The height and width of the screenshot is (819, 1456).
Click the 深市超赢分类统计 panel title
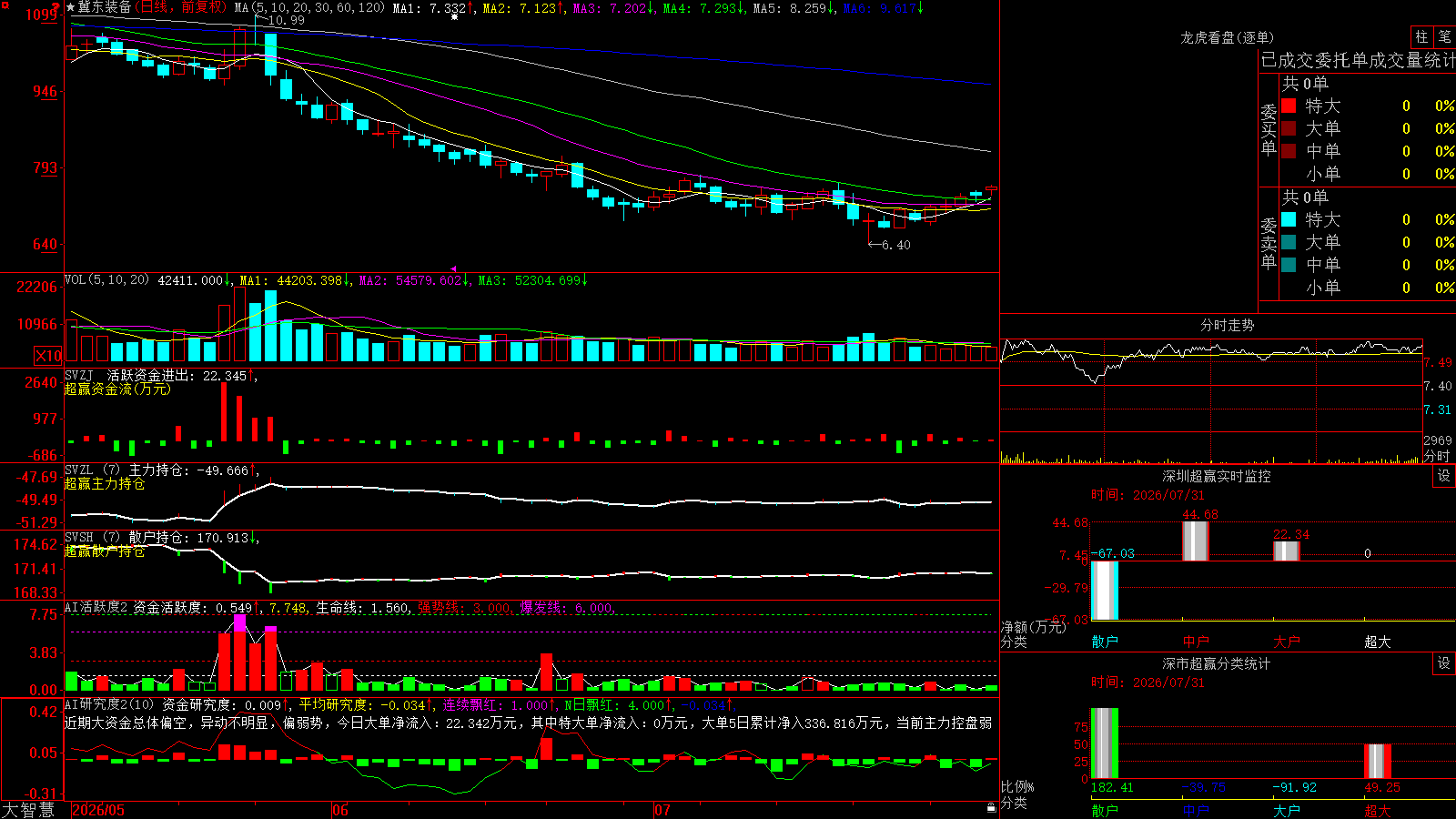(1216, 663)
